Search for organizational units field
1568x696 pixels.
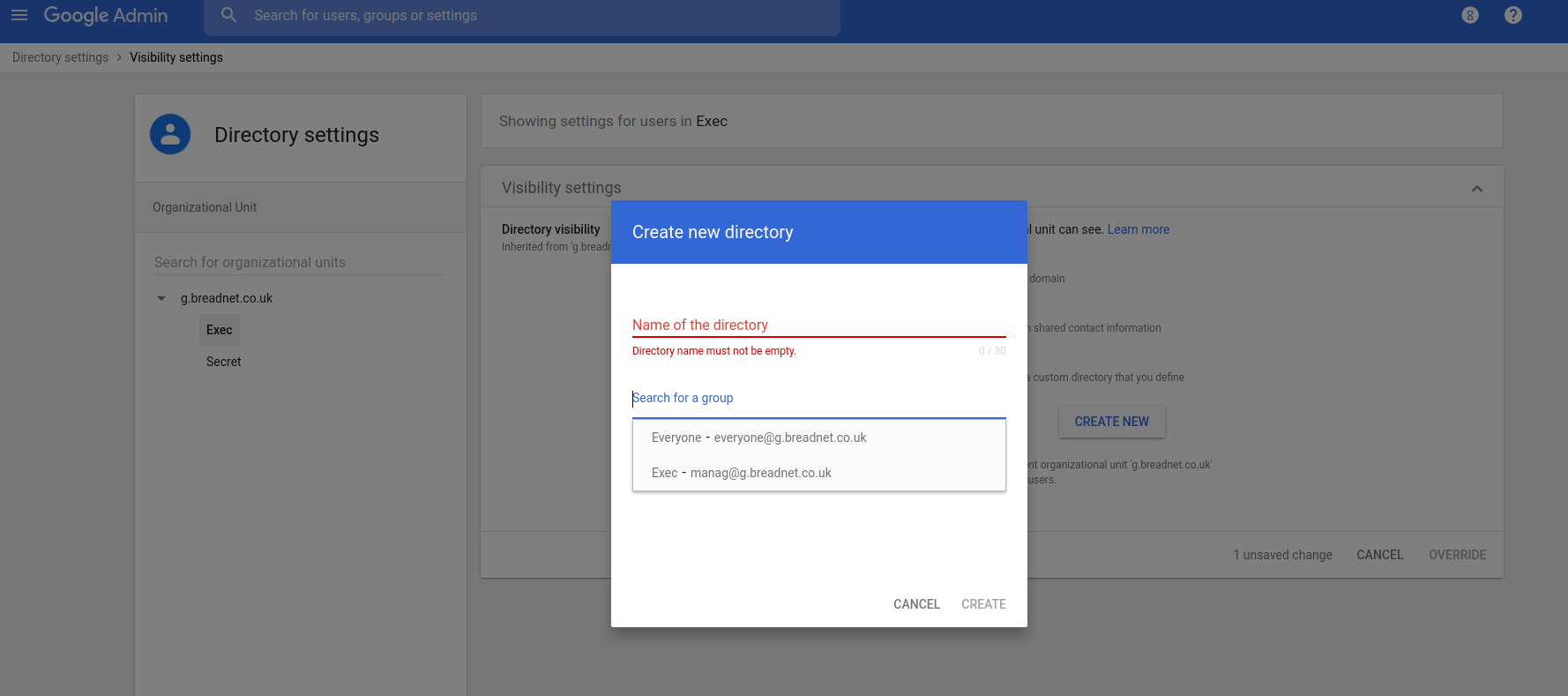click(298, 262)
